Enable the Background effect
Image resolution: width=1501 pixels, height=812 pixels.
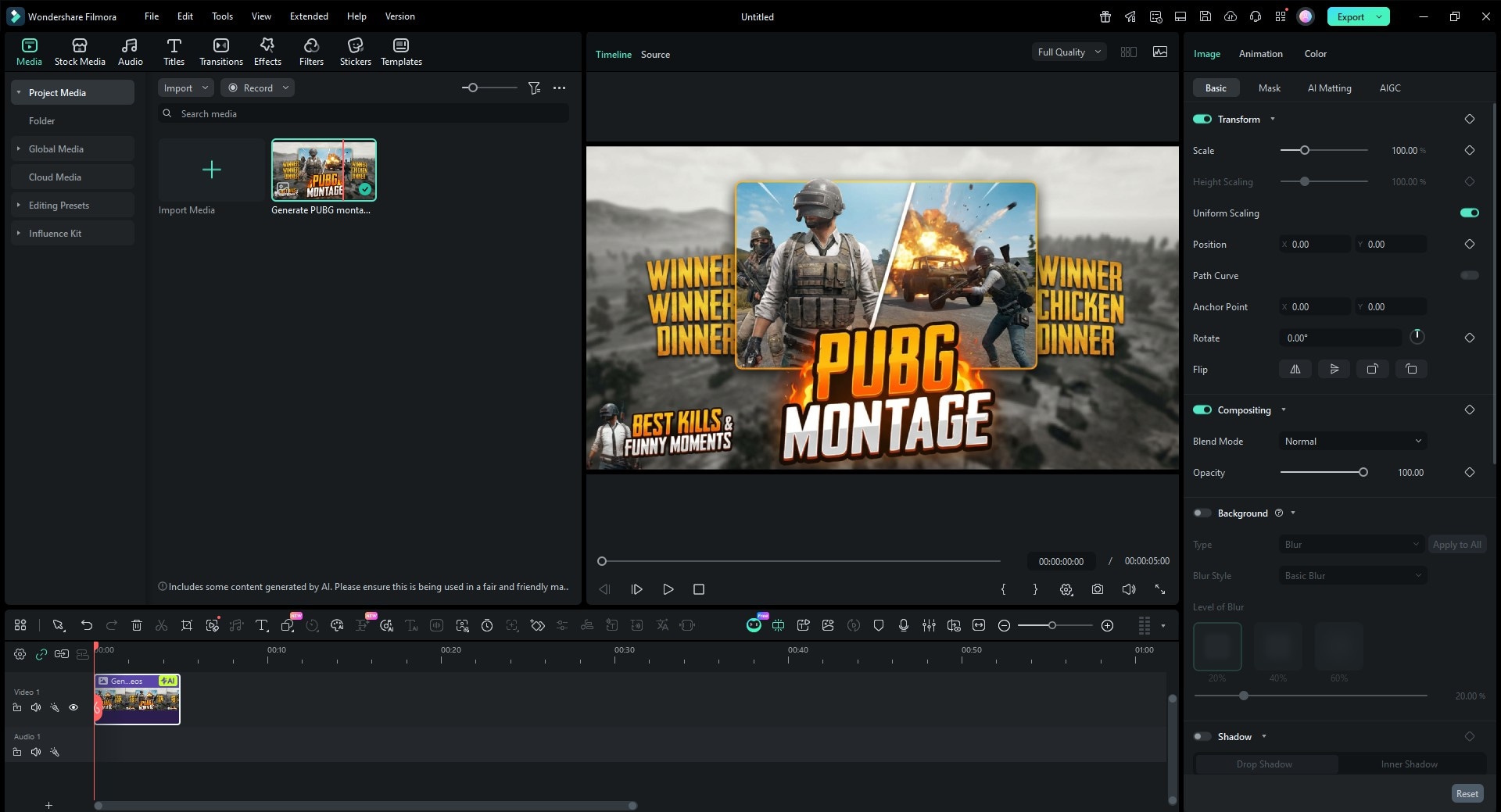[x=1202, y=513]
